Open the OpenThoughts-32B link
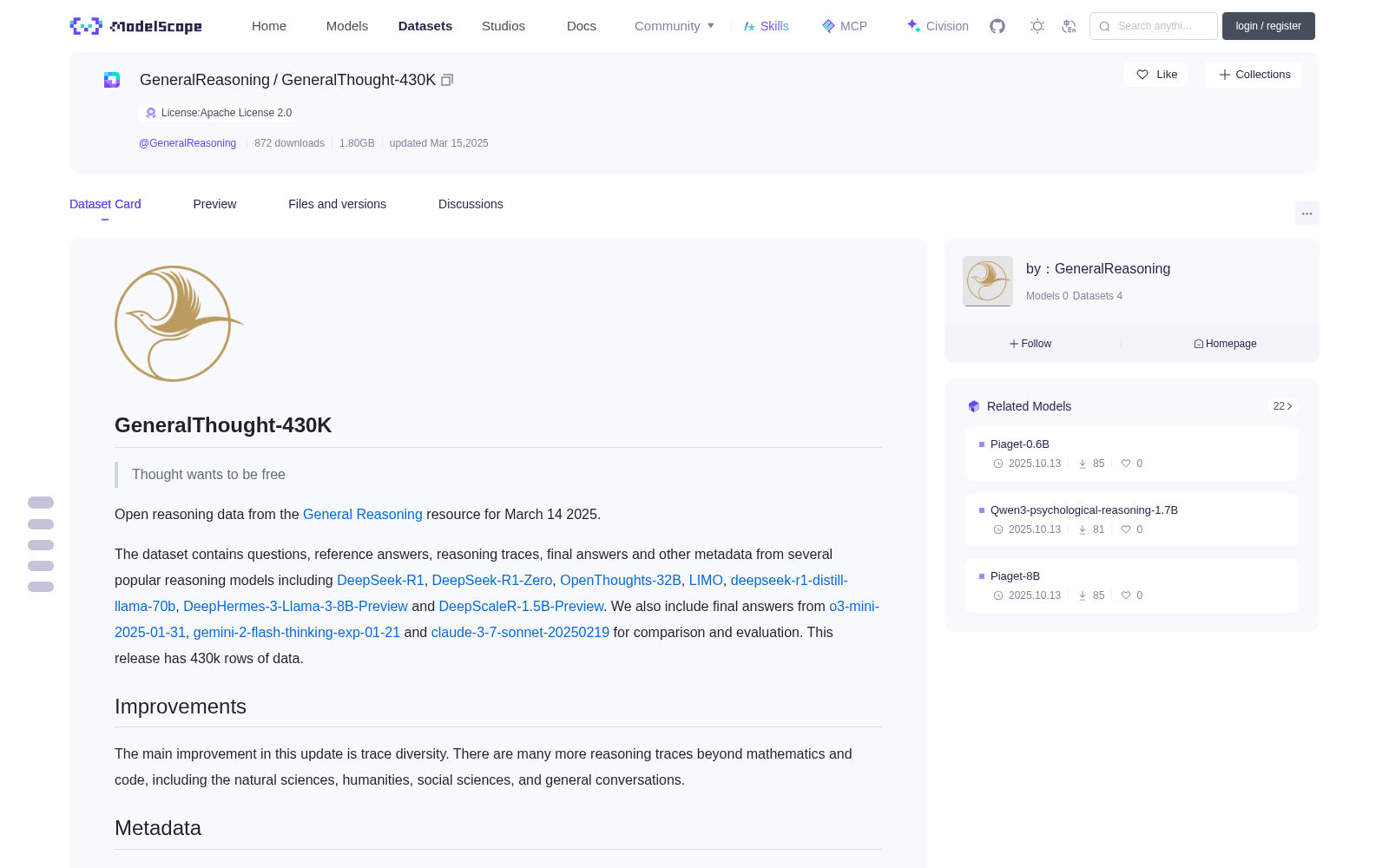 (x=621, y=580)
